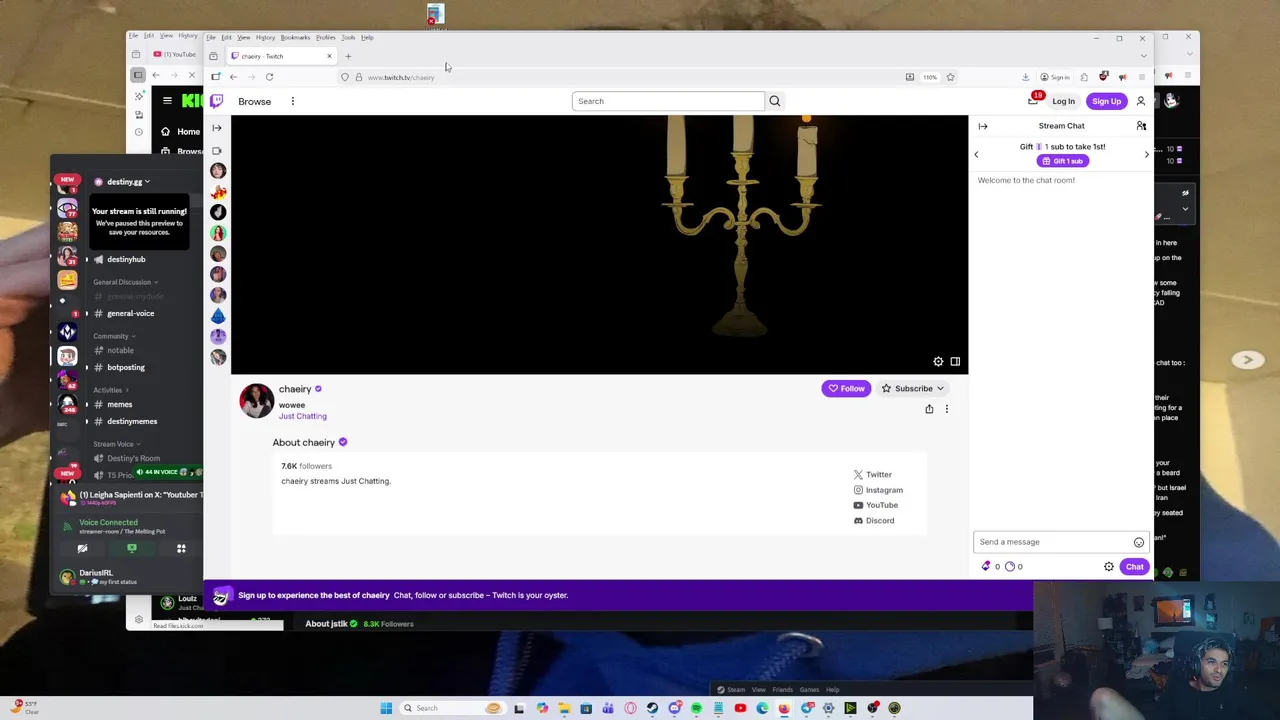Image resolution: width=1280 pixels, height=720 pixels.
Task: Open File Explorer from the taskbar
Action: 564,708
